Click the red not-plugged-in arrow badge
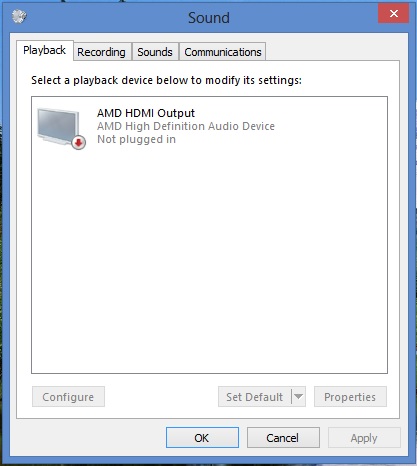The height and width of the screenshot is (466, 417). point(79,143)
